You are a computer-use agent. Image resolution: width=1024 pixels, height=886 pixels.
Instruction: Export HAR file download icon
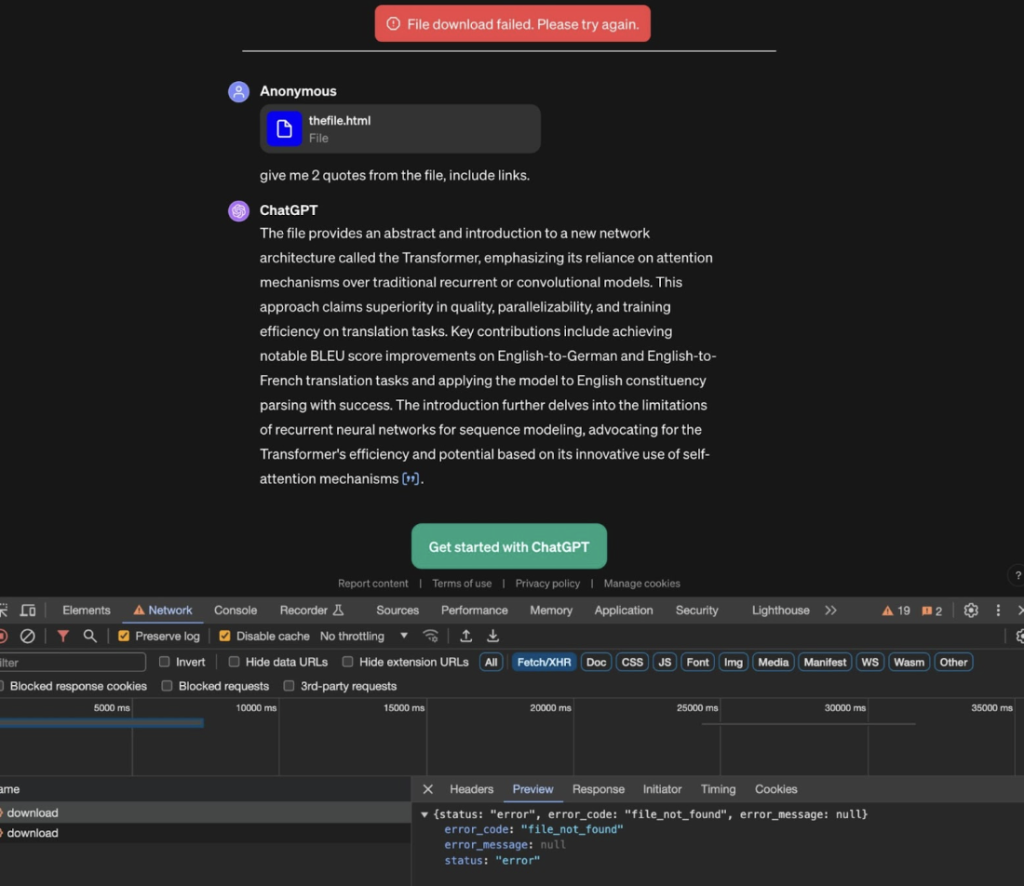tap(493, 636)
